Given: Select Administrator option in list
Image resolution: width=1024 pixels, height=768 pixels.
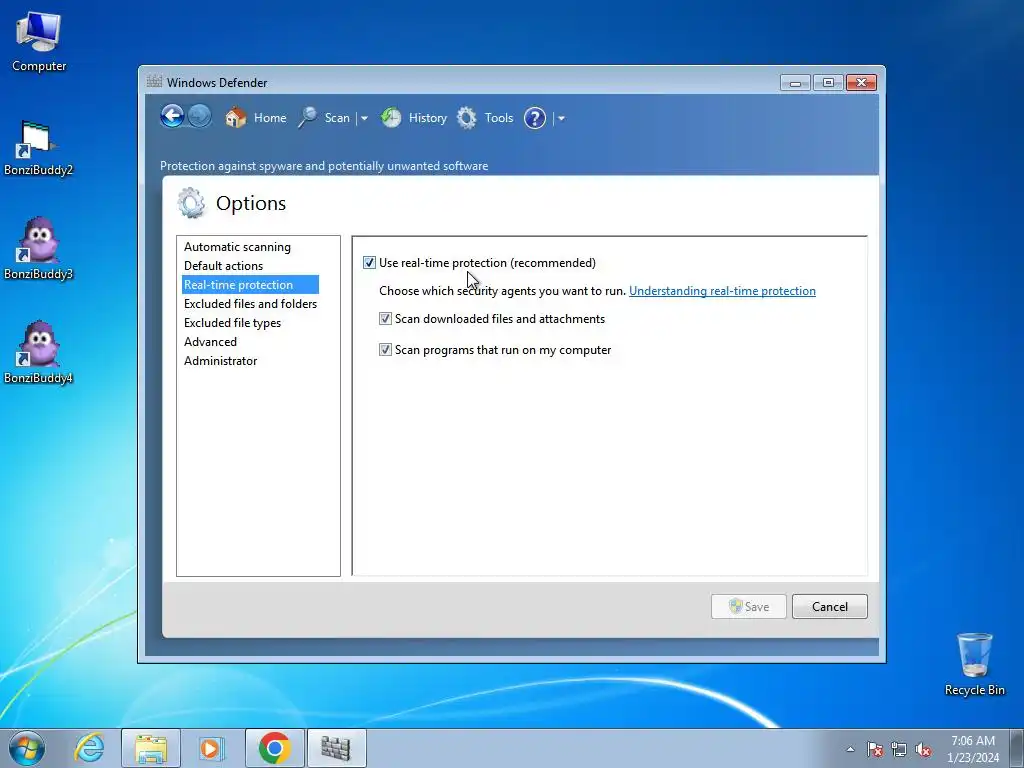Looking at the screenshot, I should (221, 360).
